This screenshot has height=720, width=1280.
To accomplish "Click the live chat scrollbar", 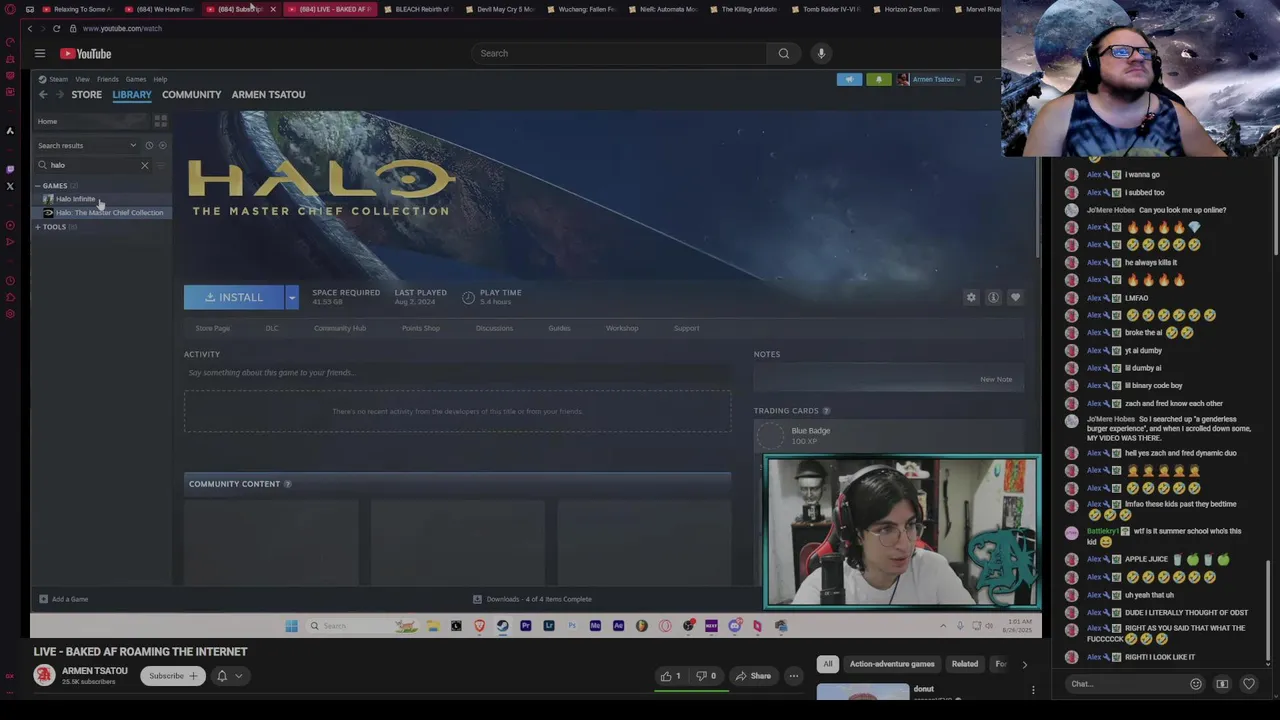I will tap(1268, 610).
